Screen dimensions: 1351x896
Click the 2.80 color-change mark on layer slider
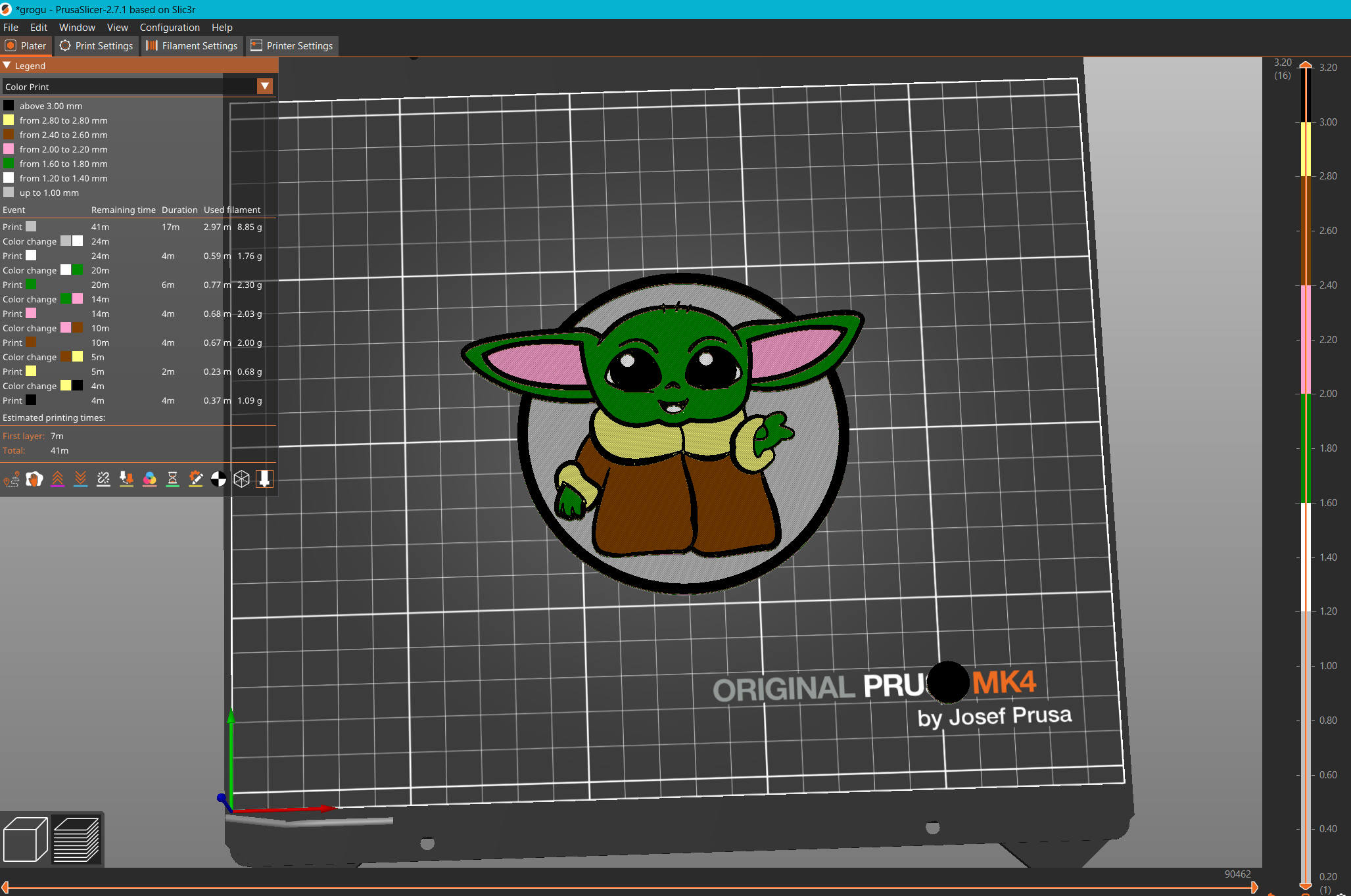point(1306,176)
